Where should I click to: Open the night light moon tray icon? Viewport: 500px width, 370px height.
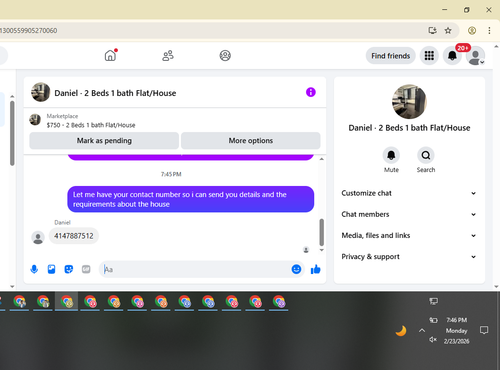pos(401,331)
